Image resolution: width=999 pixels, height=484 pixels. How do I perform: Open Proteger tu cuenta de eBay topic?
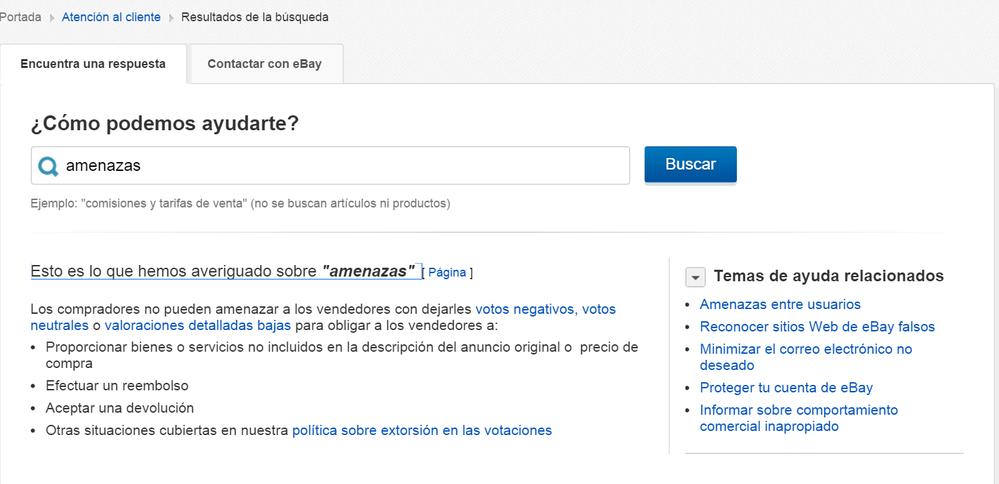(786, 387)
